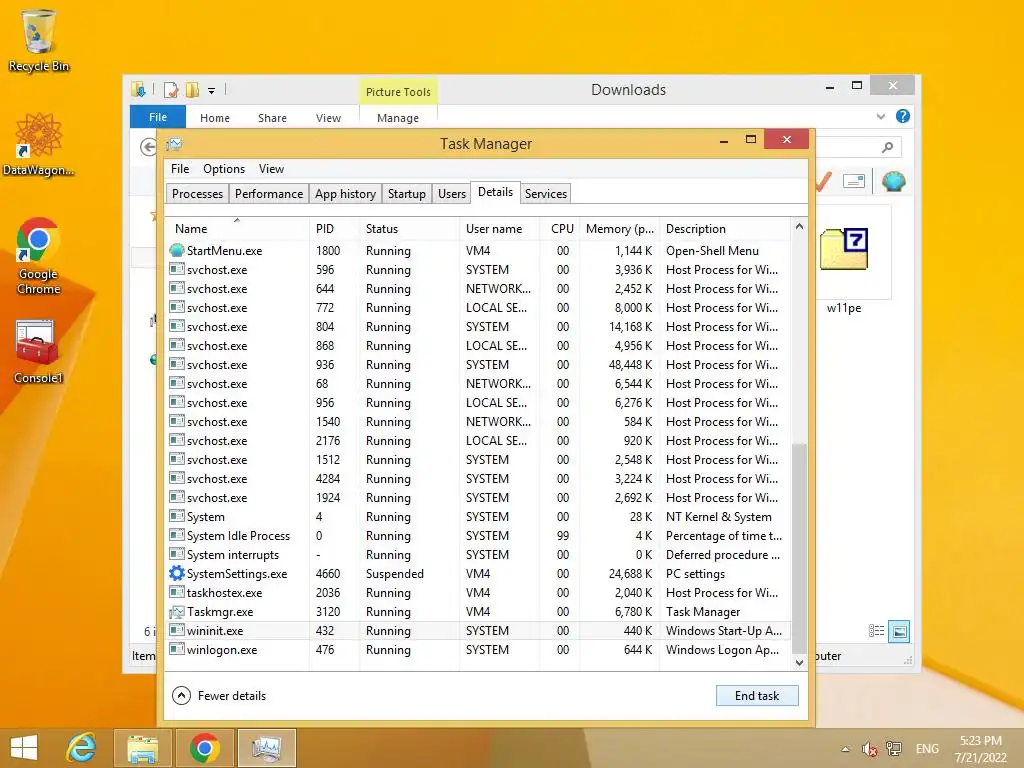
Task: Open the Home ribbon tab in Downloads
Action: pos(215,118)
